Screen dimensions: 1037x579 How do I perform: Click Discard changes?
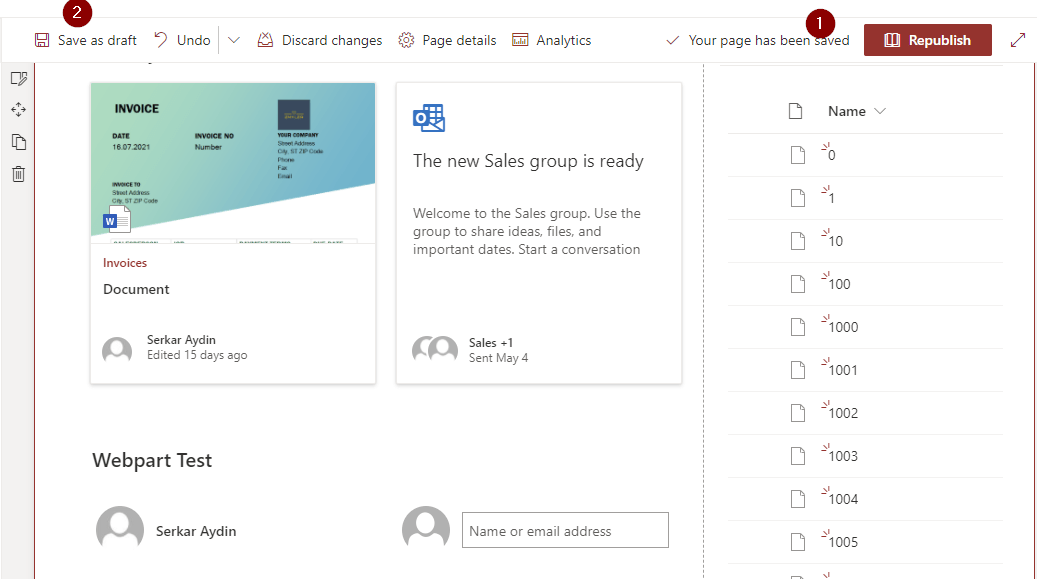pos(320,40)
